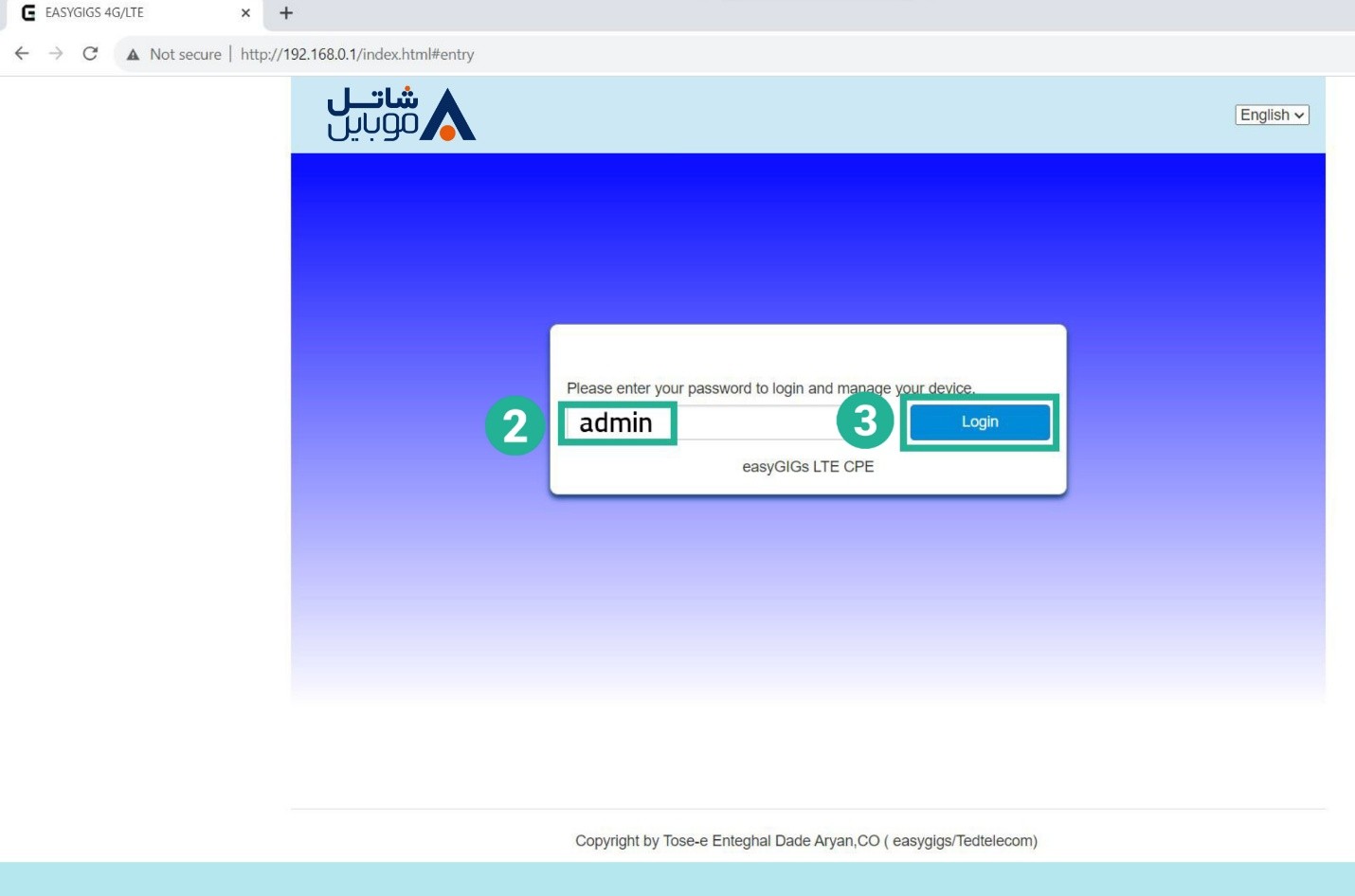This screenshot has height=896, width=1355.
Task: Click the blue Login button
Action: click(980, 422)
